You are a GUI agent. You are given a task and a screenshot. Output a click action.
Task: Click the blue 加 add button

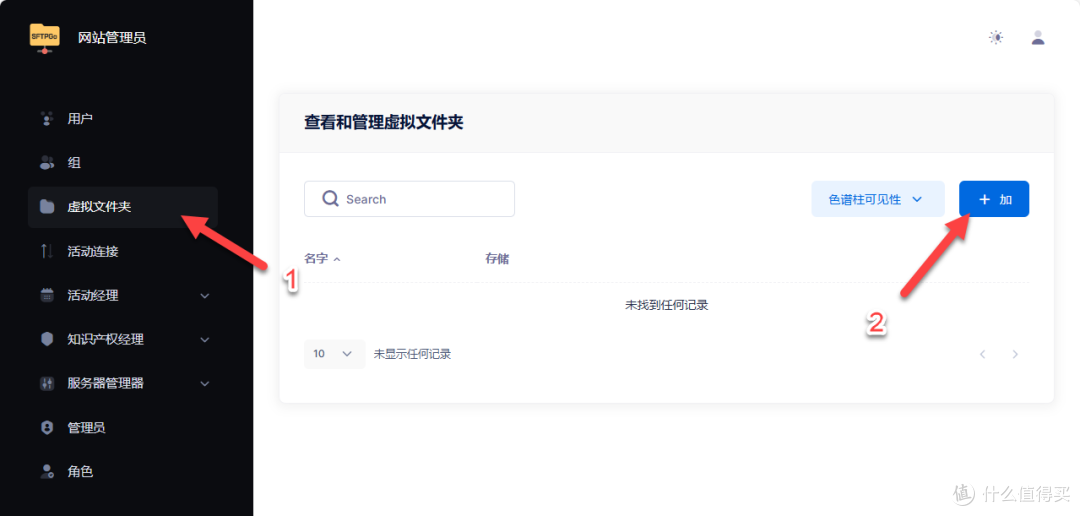tap(994, 199)
